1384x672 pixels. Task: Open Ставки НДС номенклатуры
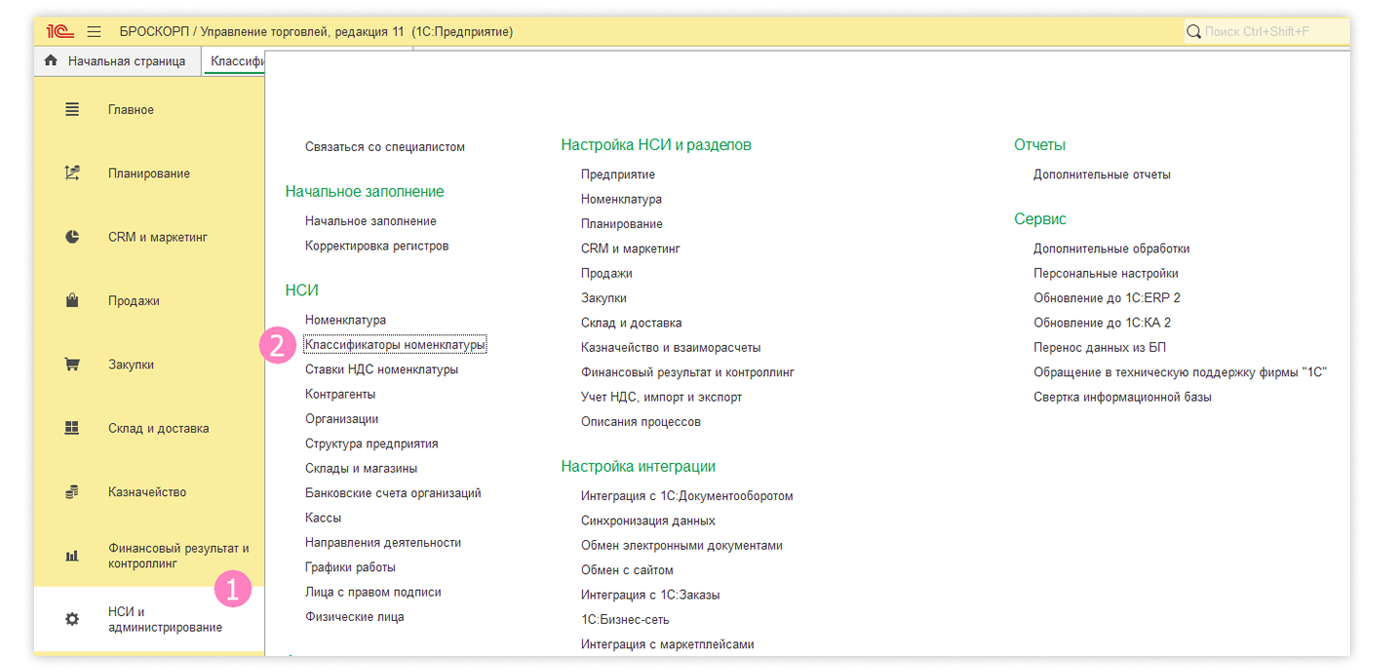(382, 369)
